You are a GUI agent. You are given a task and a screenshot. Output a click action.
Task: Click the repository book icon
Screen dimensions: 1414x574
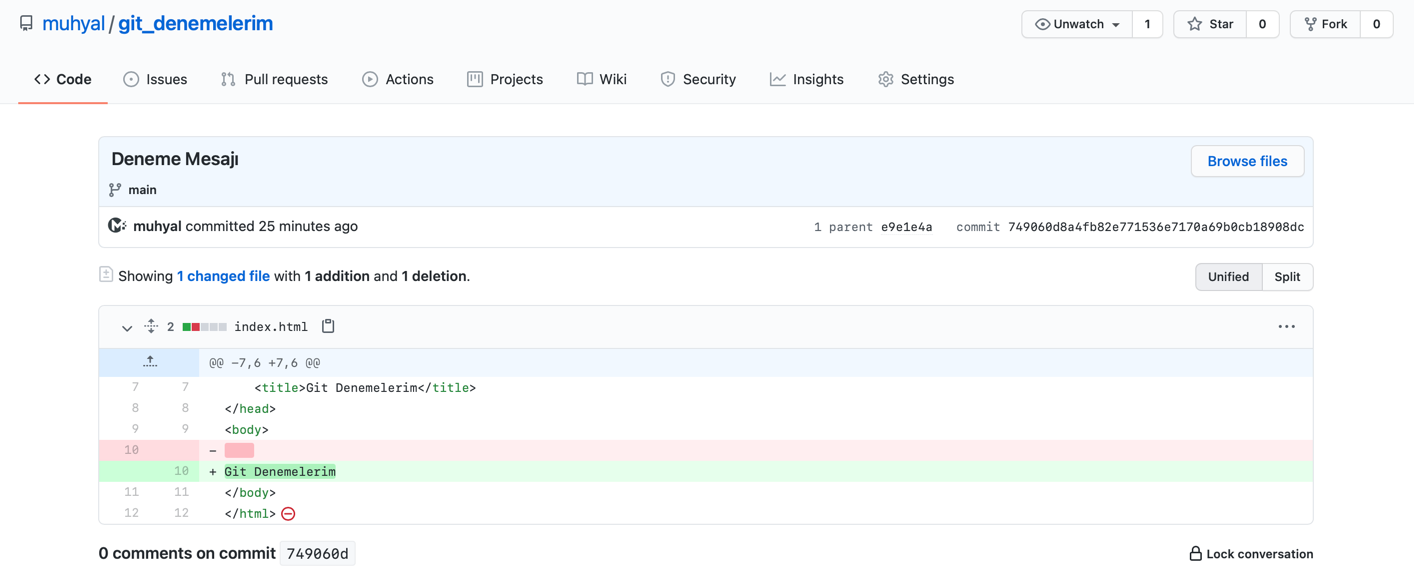[26, 23]
